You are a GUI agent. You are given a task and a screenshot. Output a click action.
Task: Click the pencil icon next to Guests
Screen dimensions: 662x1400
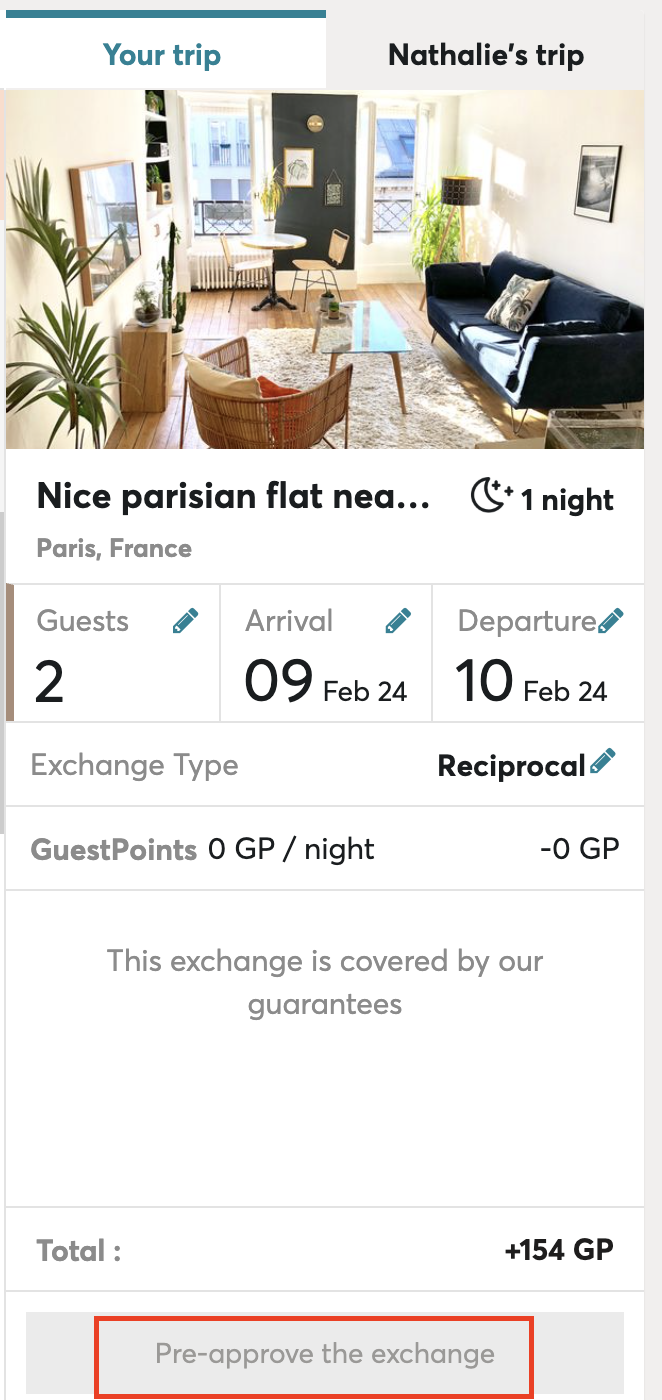pyautogui.click(x=185, y=622)
